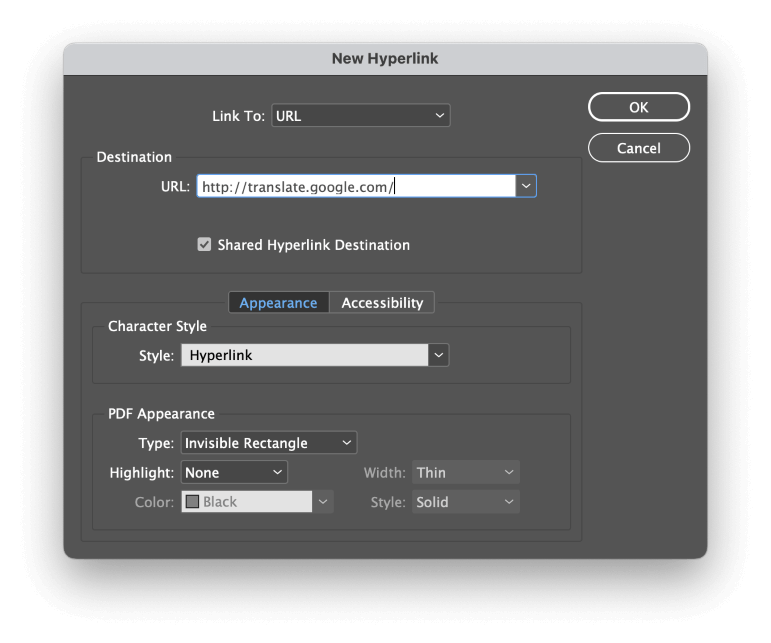This screenshot has width=771, height=643.
Task: Click the New Hyperlink title bar
Action: coord(385,58)
